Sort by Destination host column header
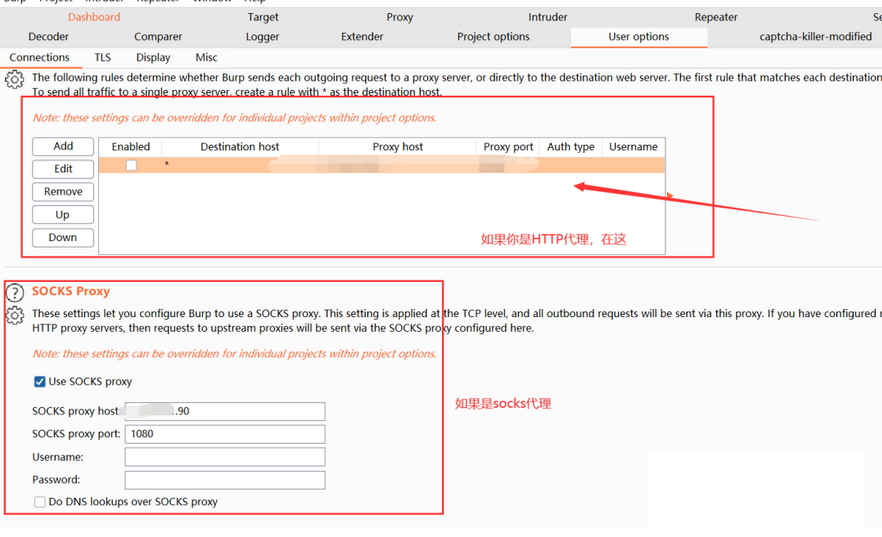882x537 pixels. coord(240,147)
